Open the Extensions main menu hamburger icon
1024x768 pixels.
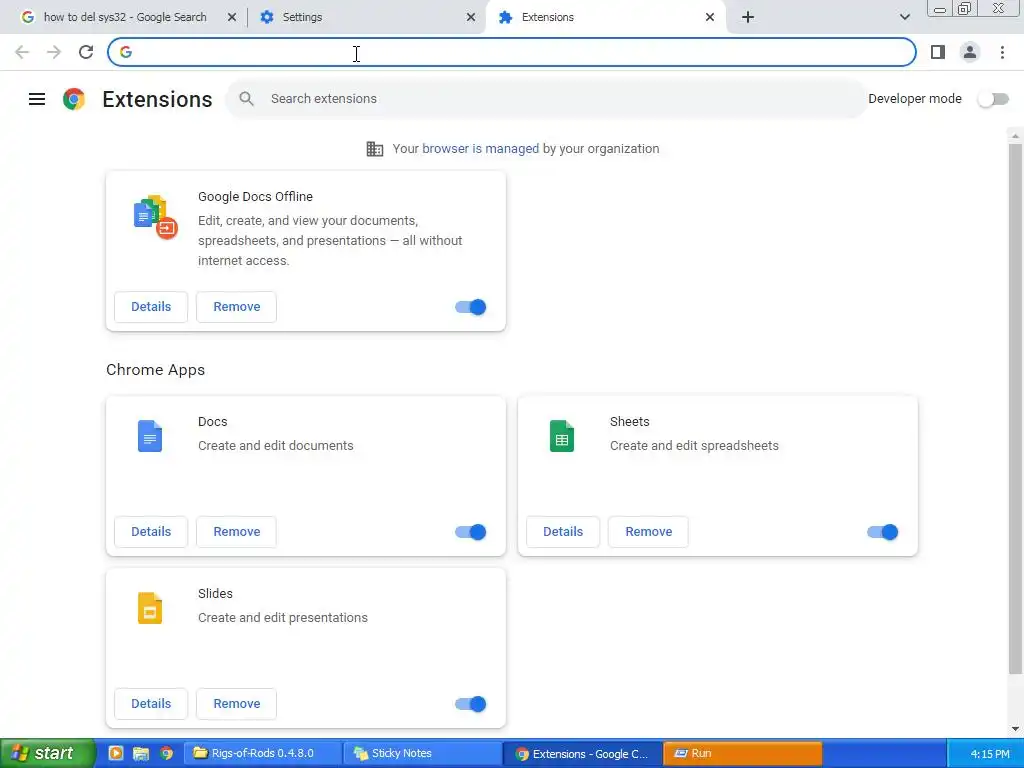click(x=37, y=99)
